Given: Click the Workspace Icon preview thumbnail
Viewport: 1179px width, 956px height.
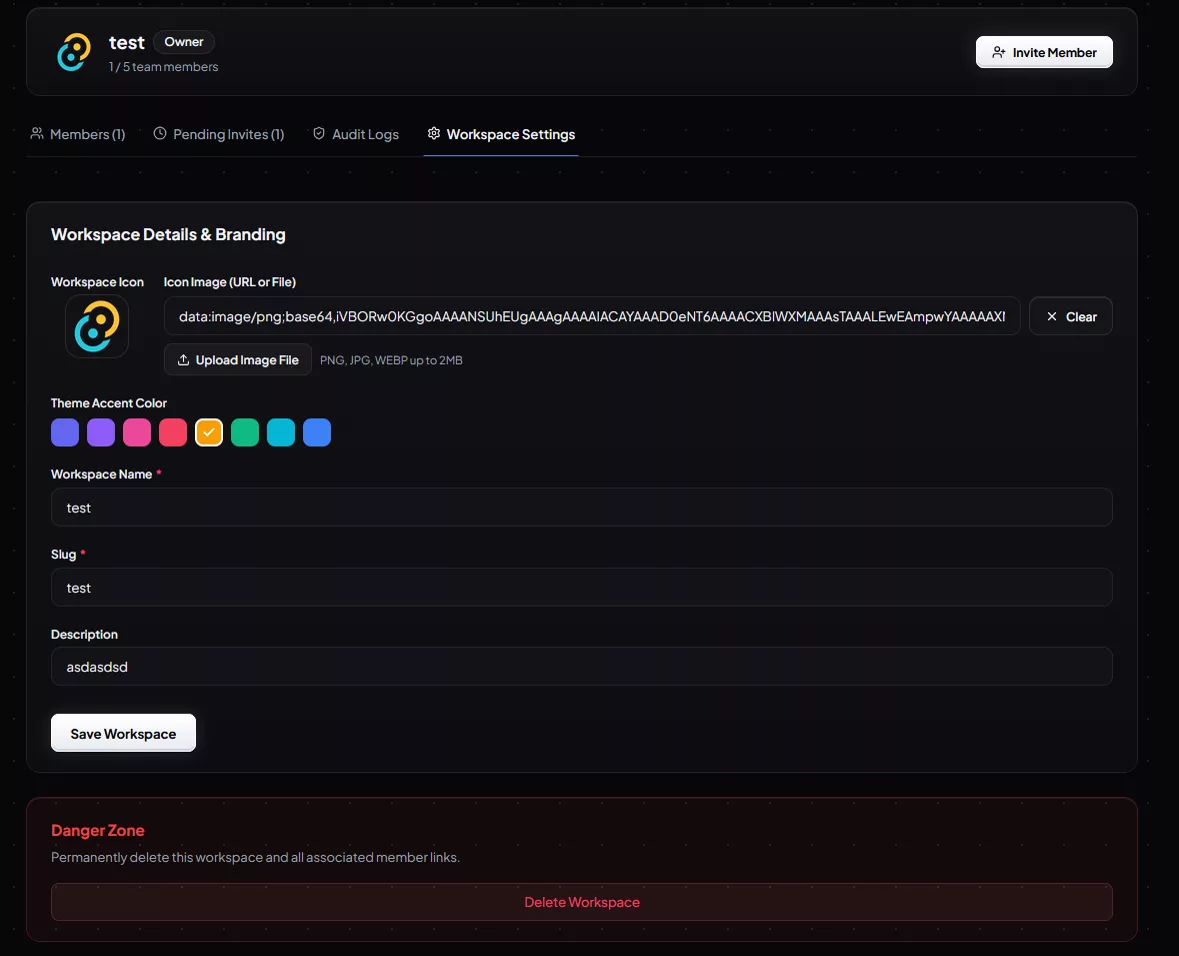Looking at the screenshot, I should 97,326.
